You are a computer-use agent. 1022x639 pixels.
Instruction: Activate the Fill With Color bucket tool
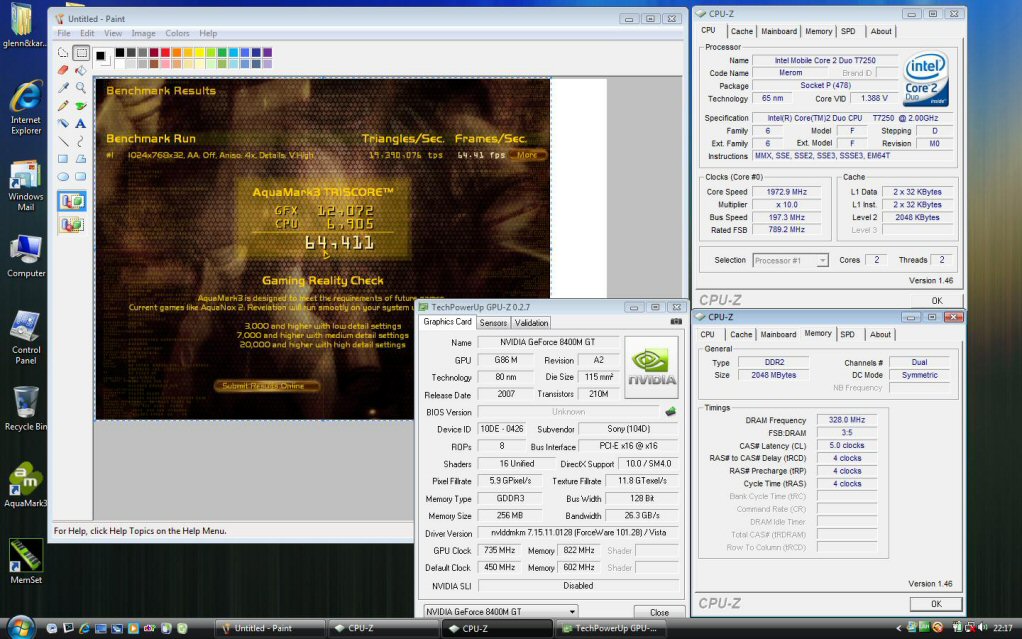tap(81, 70)
